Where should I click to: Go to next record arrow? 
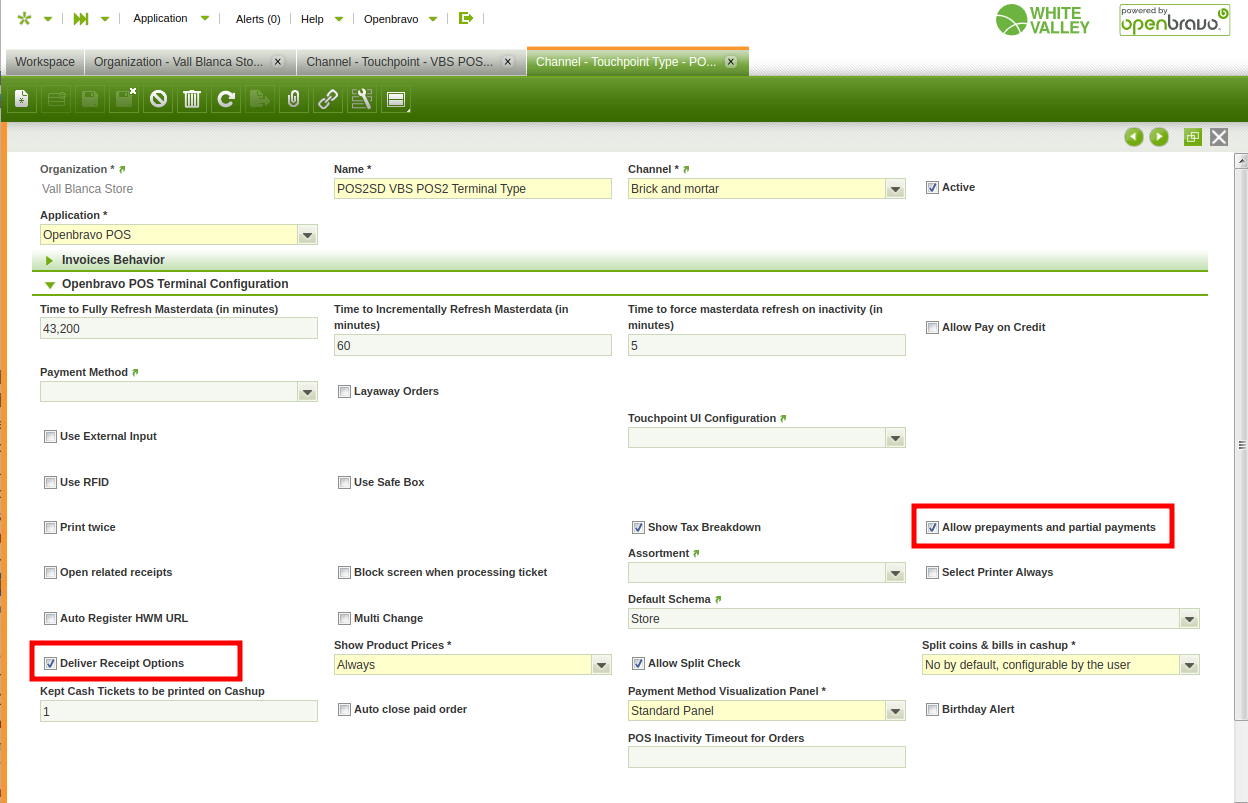coord(1159,137)
